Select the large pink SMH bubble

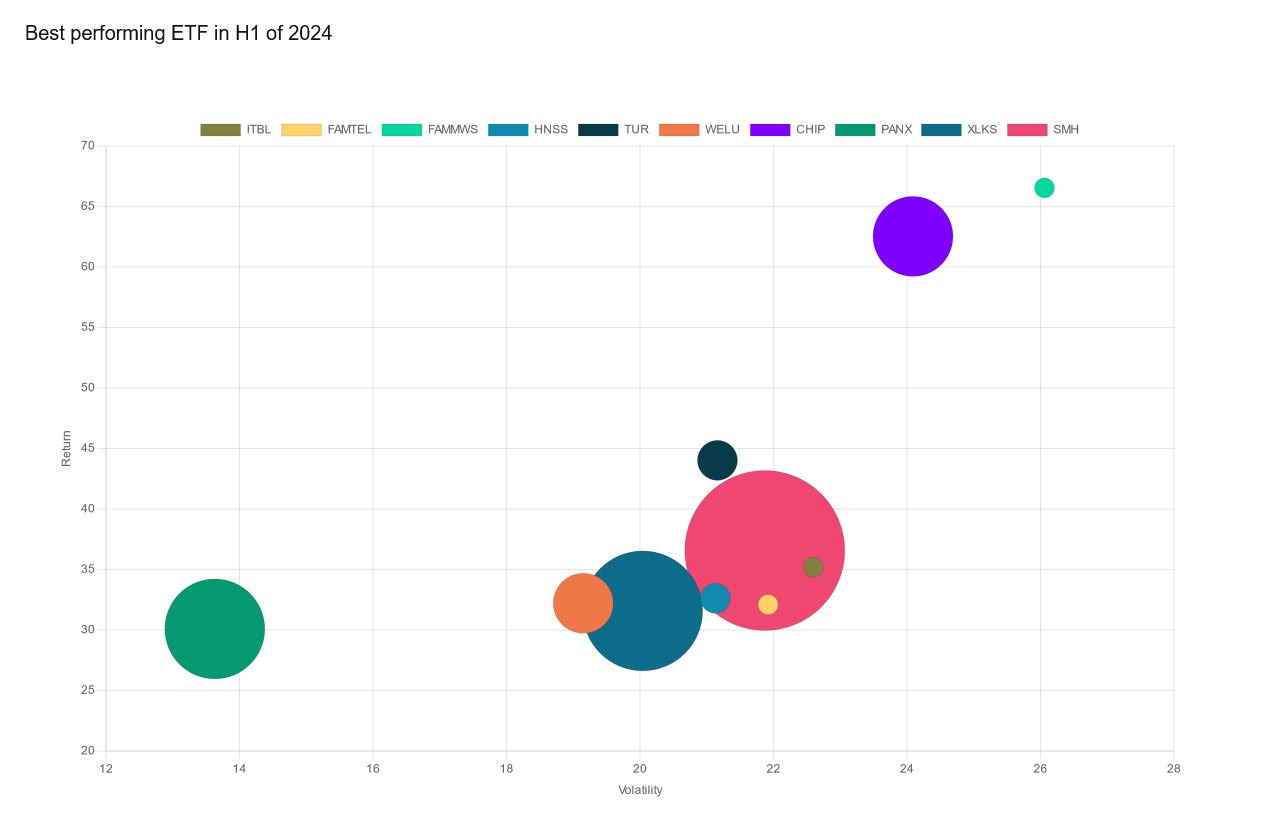pos(765,550)
